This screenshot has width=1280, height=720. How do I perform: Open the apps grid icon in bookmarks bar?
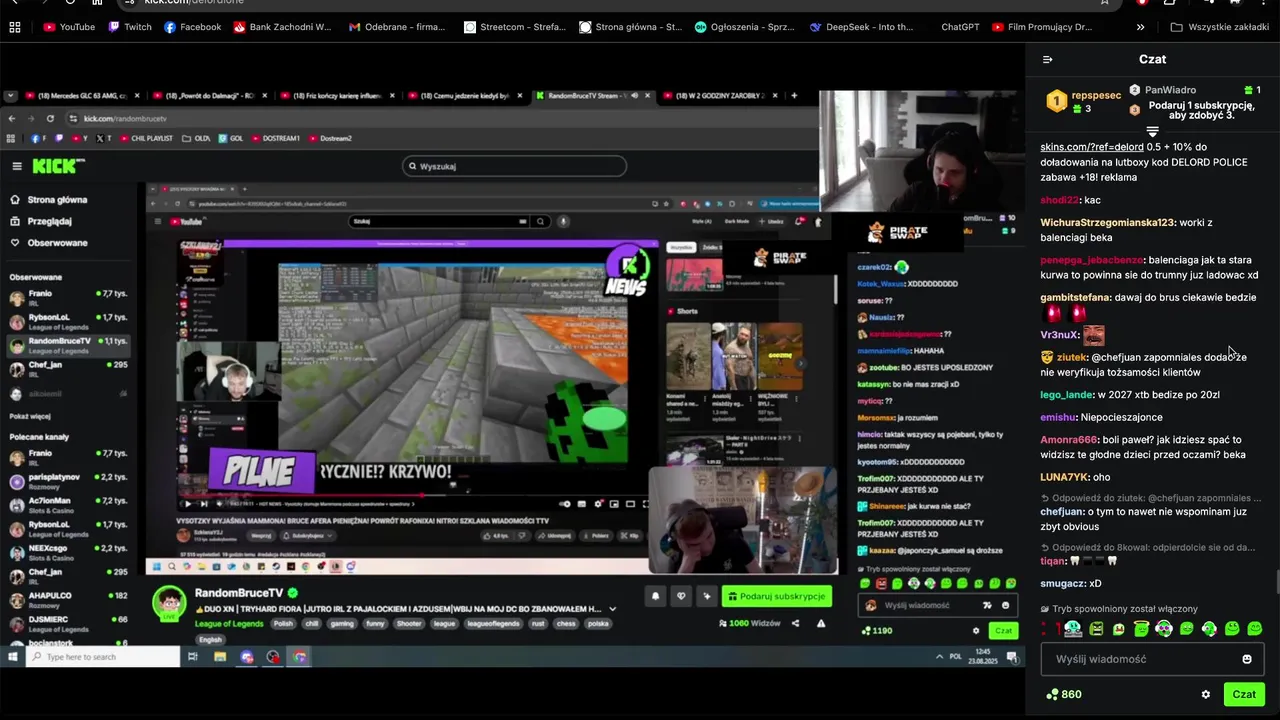pyautogui.click(x=14, y=27)
